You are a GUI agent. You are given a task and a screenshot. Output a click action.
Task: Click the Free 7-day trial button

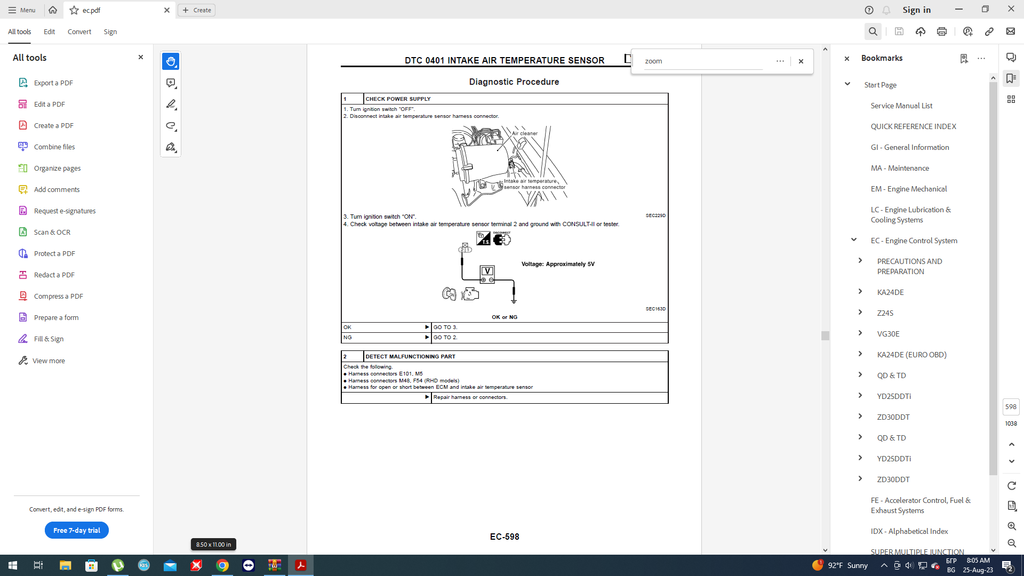(x=76, y=530)
